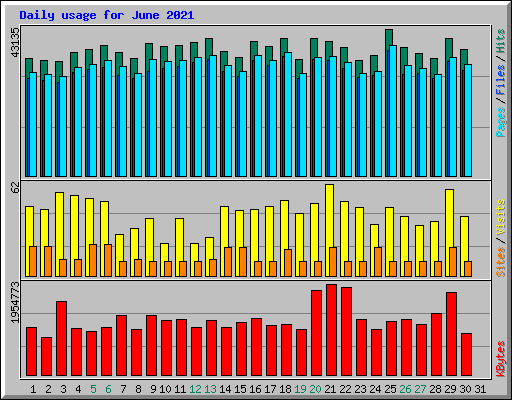
Task: Click the 43135 hits axis value
Action: pos(15,42)
